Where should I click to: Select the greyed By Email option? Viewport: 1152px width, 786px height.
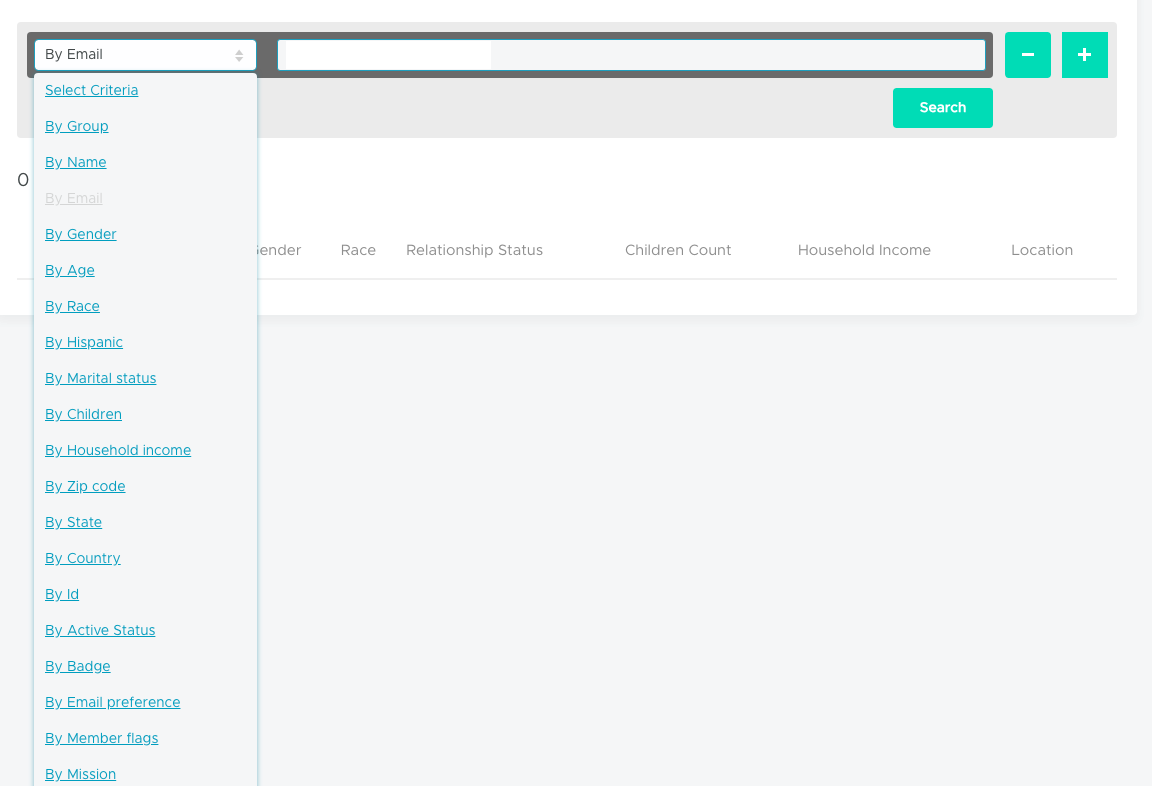tap(73, 198)
